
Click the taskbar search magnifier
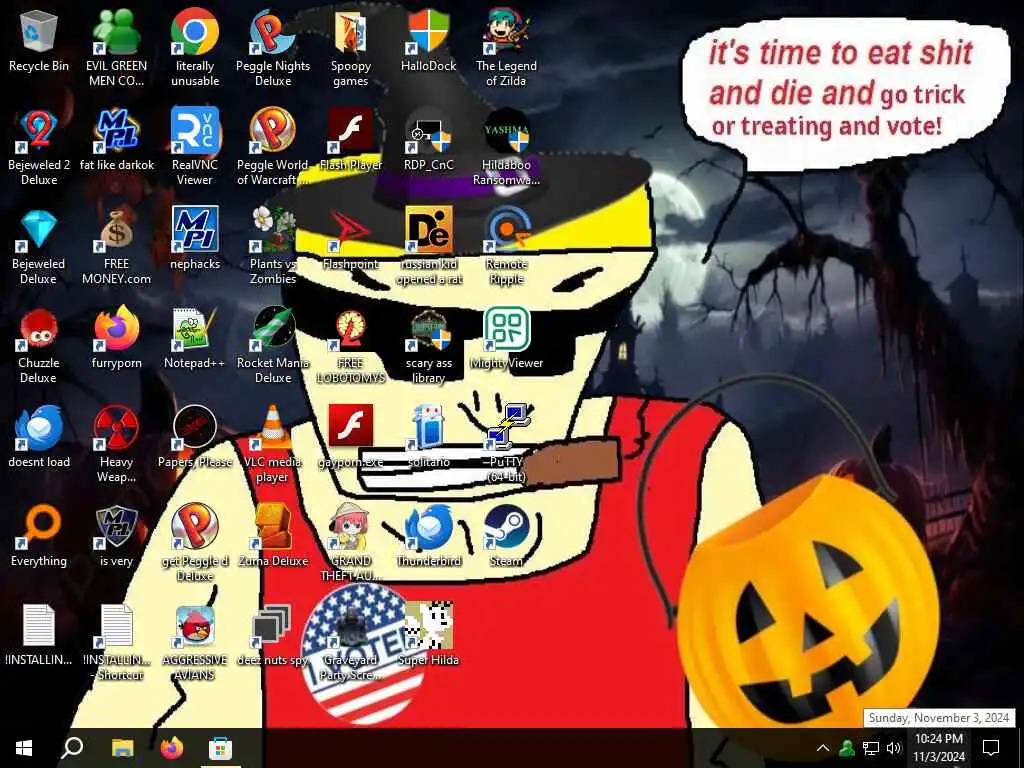(x=72, y=748)
